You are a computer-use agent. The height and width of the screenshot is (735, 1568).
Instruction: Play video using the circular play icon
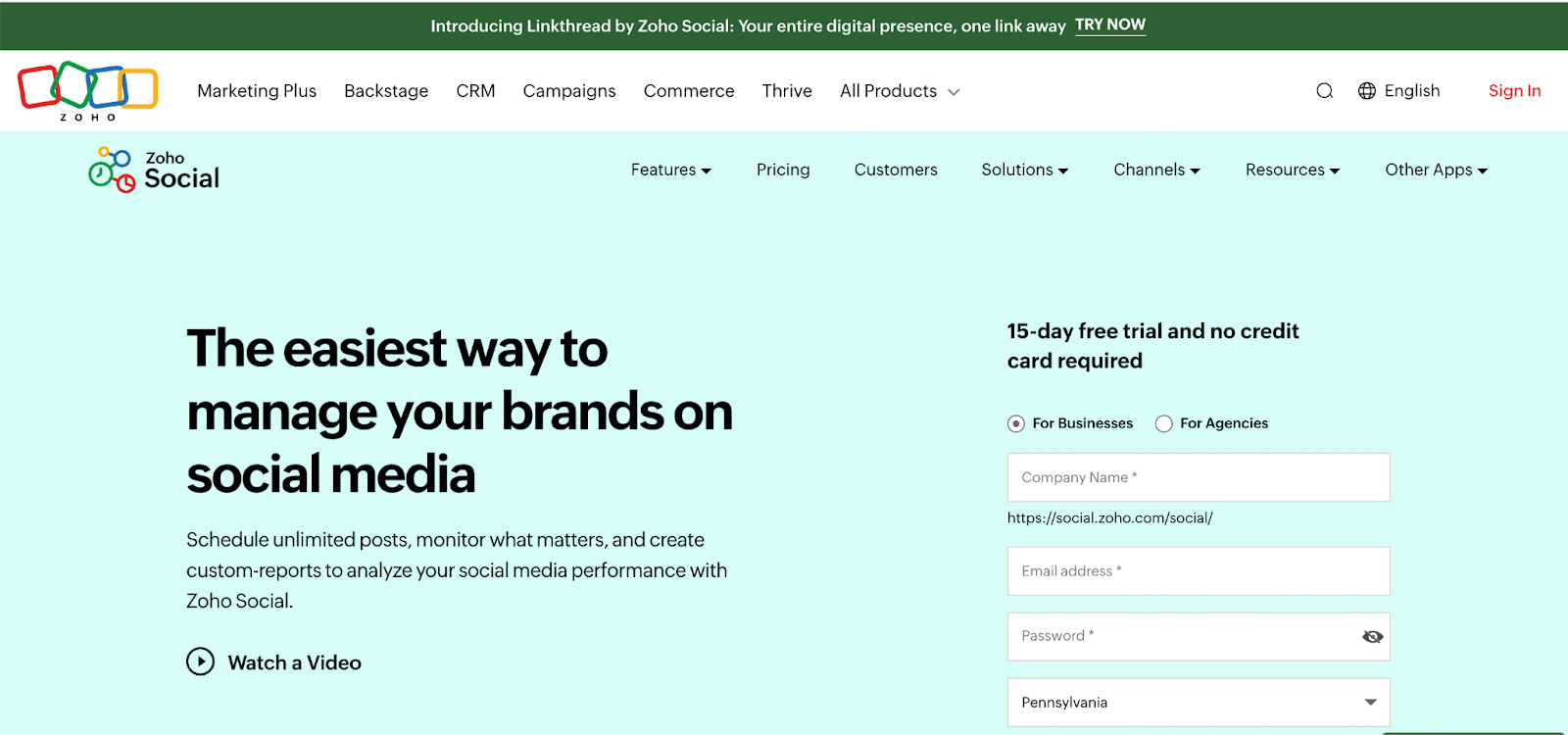coord(200,661)
